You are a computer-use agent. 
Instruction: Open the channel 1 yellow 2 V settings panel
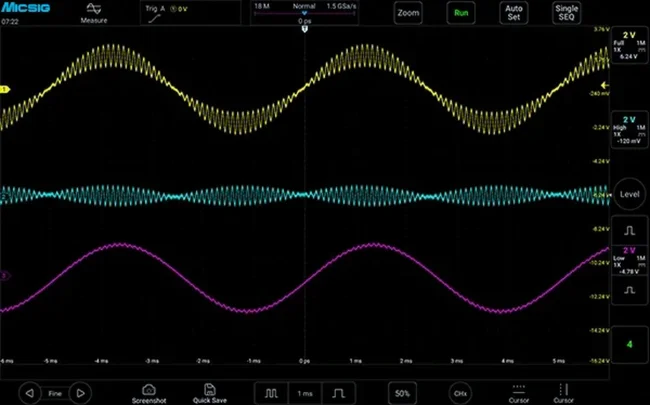[x=630, y=45]
